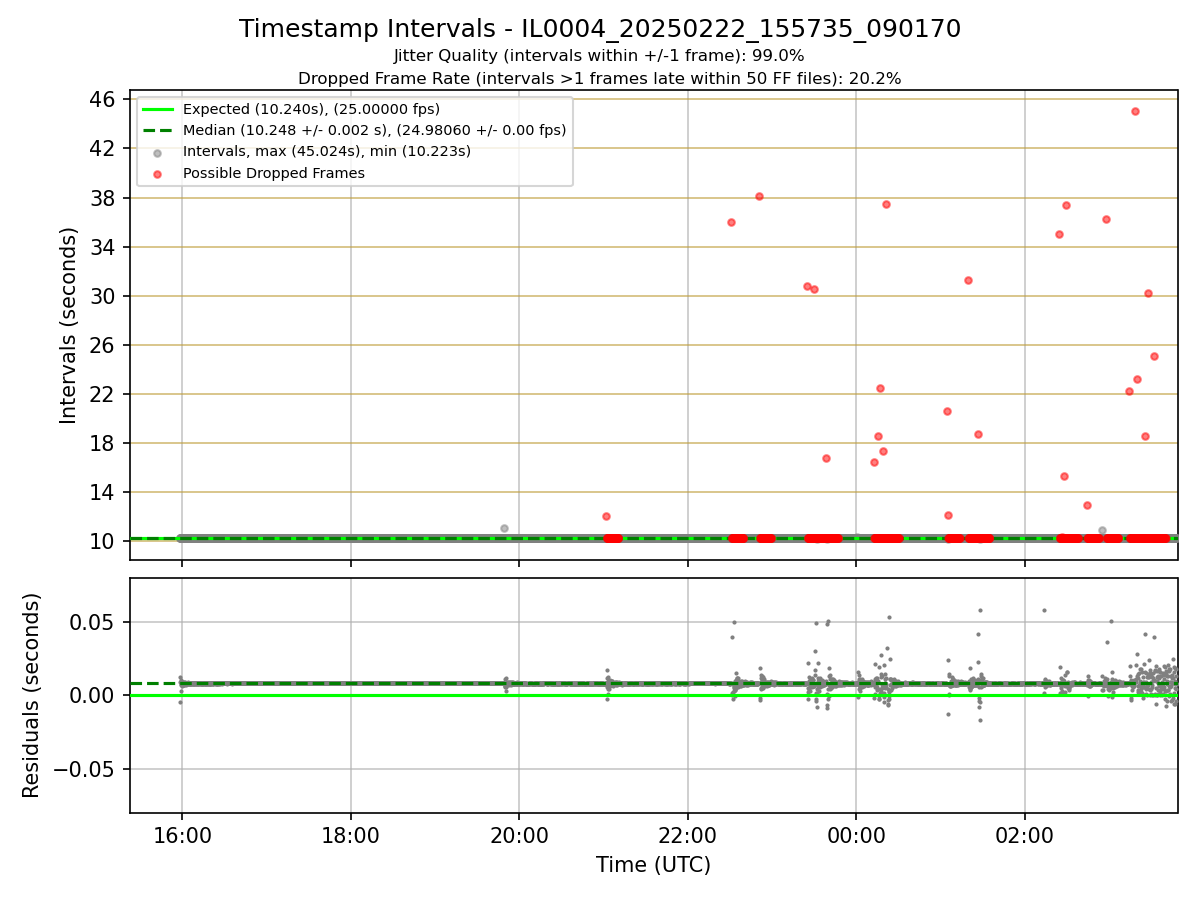Image resolution: width=1200 pixels, height=900 pixels.
Task: Click the 'Residuals (seconds)' y-axis label
Action: click(x=32, y=695)
